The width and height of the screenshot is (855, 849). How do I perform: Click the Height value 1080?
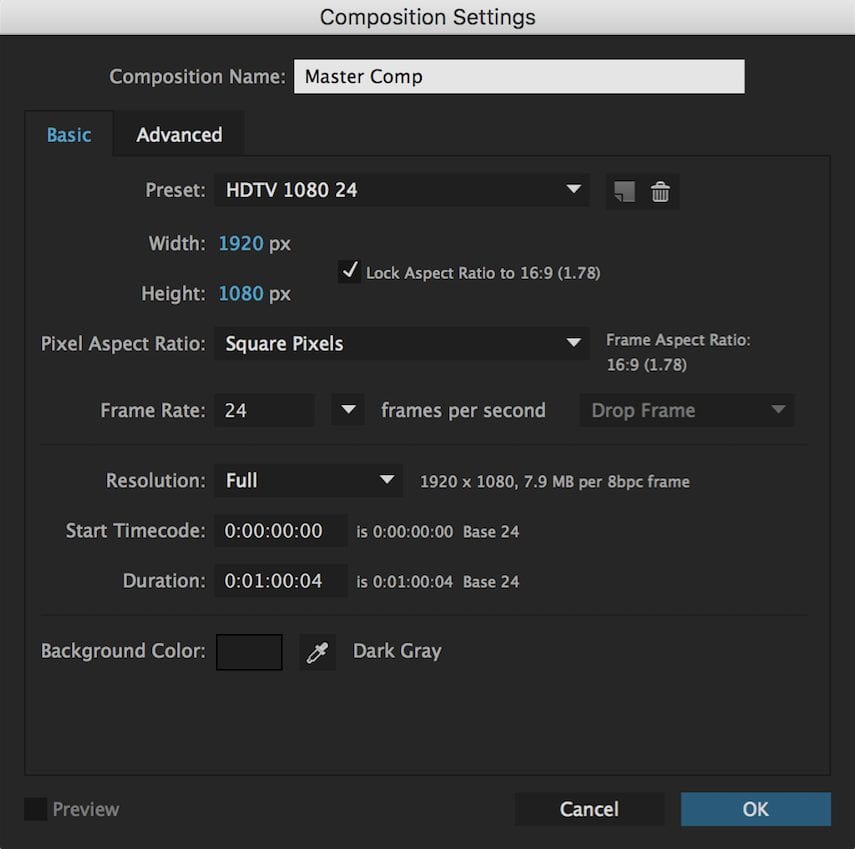[241, 294]
